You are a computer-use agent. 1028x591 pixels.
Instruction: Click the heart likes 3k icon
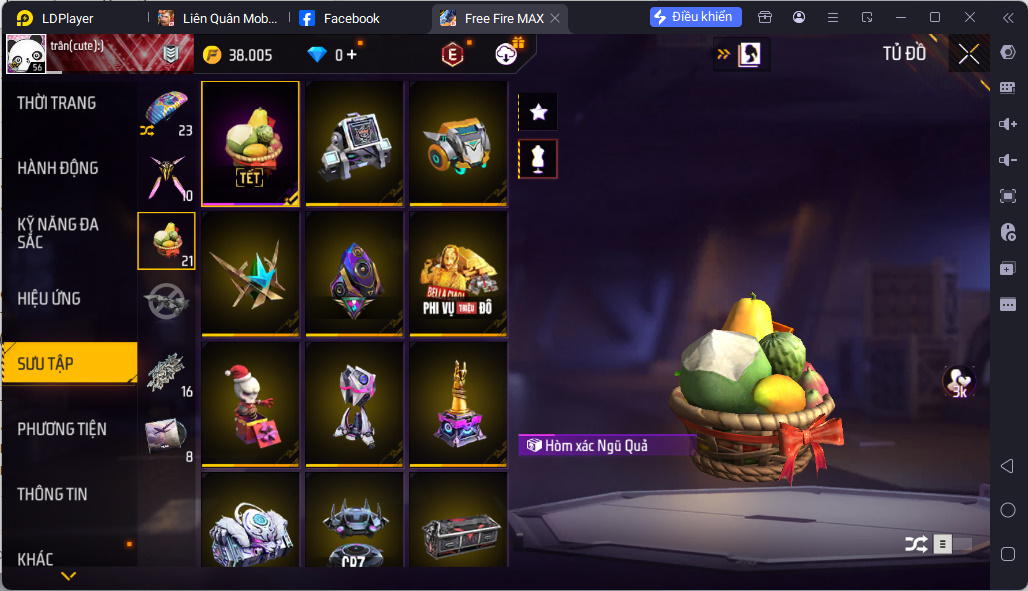[x=959, y=381]
